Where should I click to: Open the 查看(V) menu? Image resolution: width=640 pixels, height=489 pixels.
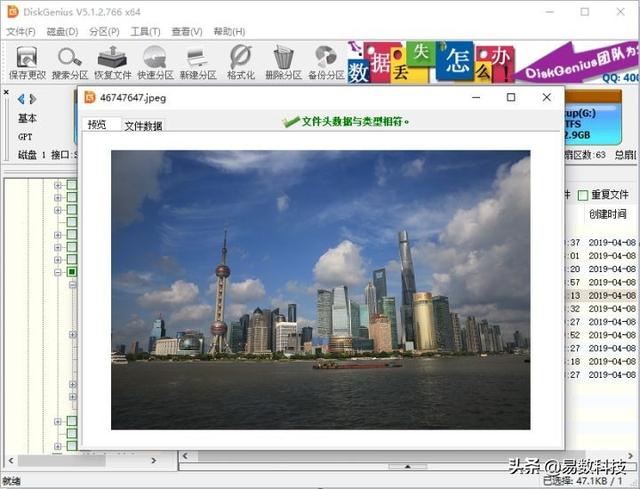[x=187, y=31]
